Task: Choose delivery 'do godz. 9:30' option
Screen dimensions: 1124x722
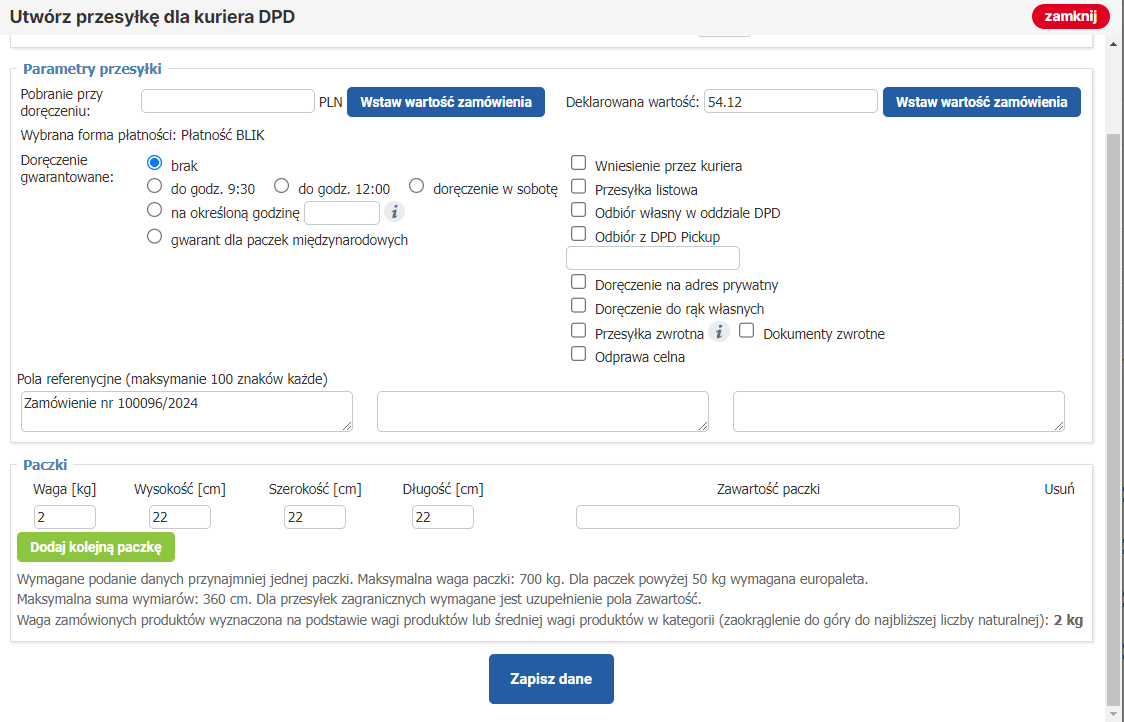Action: (155, 186)
